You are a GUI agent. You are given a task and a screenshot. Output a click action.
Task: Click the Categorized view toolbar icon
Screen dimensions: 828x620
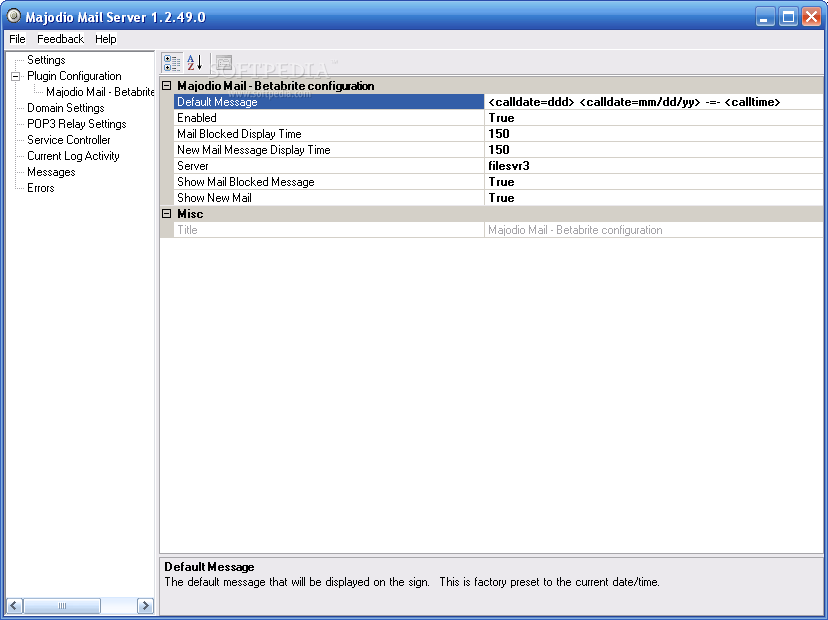coord(172,62)
